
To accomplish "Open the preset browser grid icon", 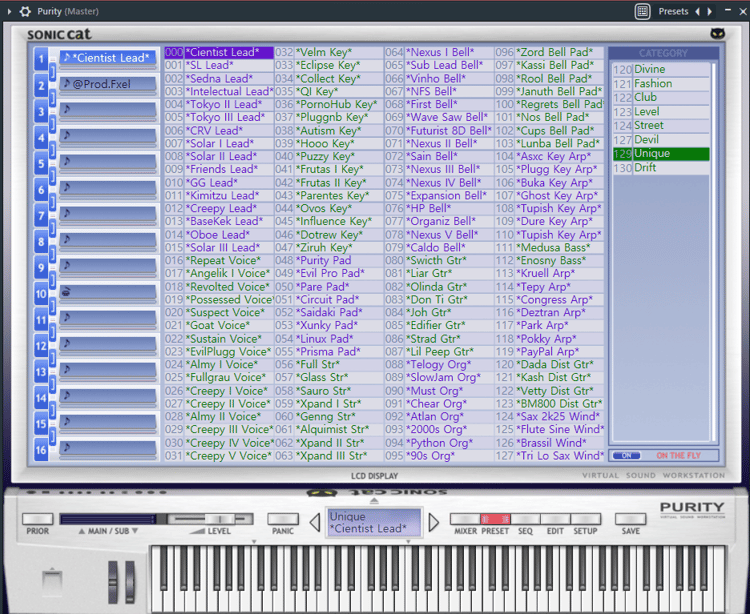I will 642,11.
